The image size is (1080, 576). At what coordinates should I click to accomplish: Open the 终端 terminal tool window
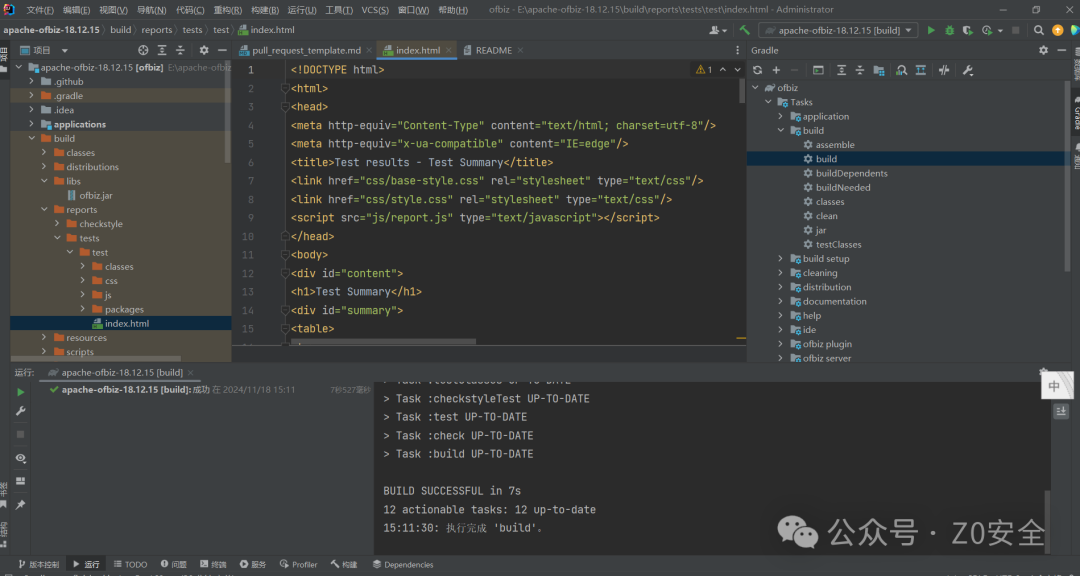pyautogui.click(x=213, y=564)
